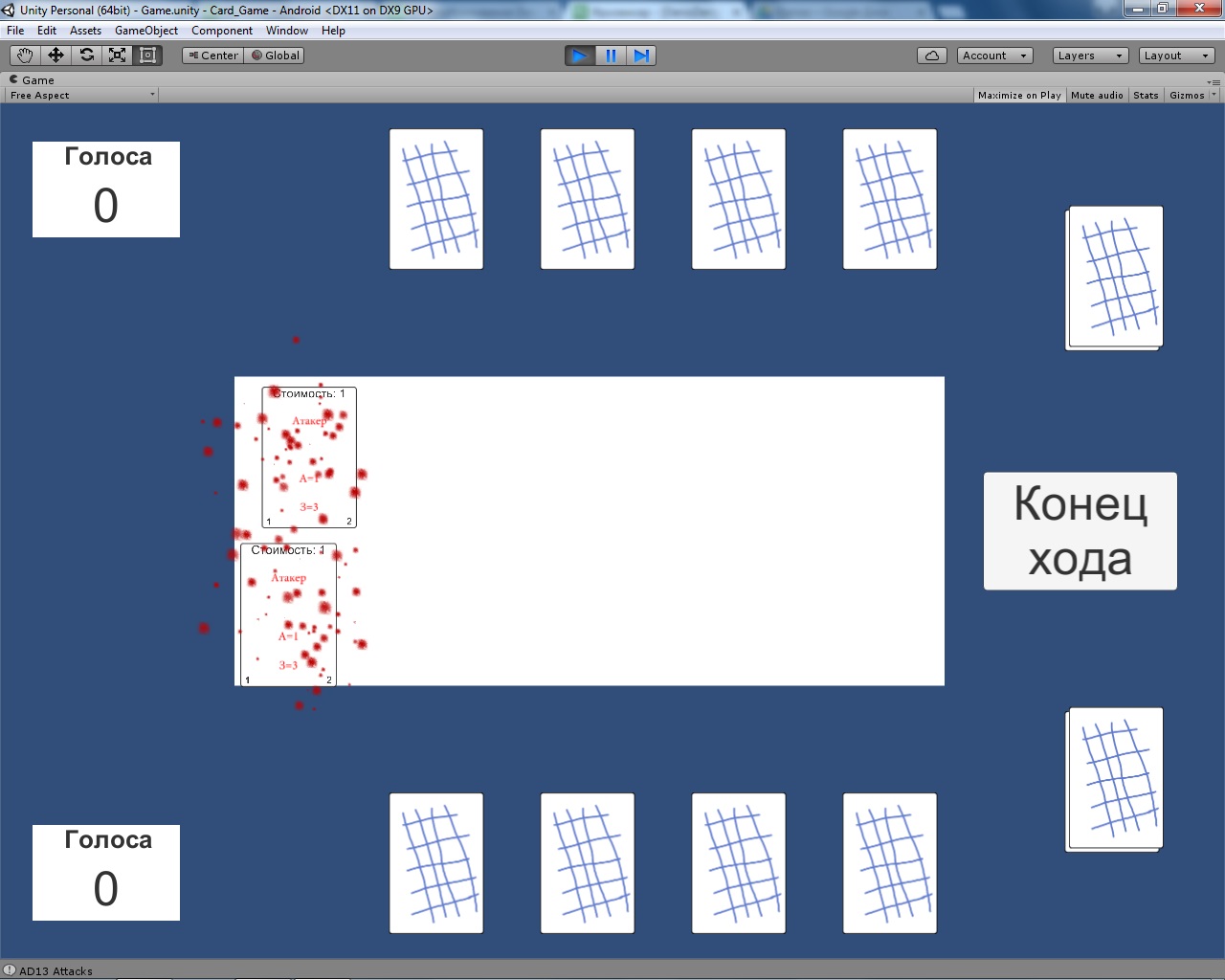The image size is (1225, 980).
Task: Expand the Free Aspect dropdown
Action: point(82,96)
